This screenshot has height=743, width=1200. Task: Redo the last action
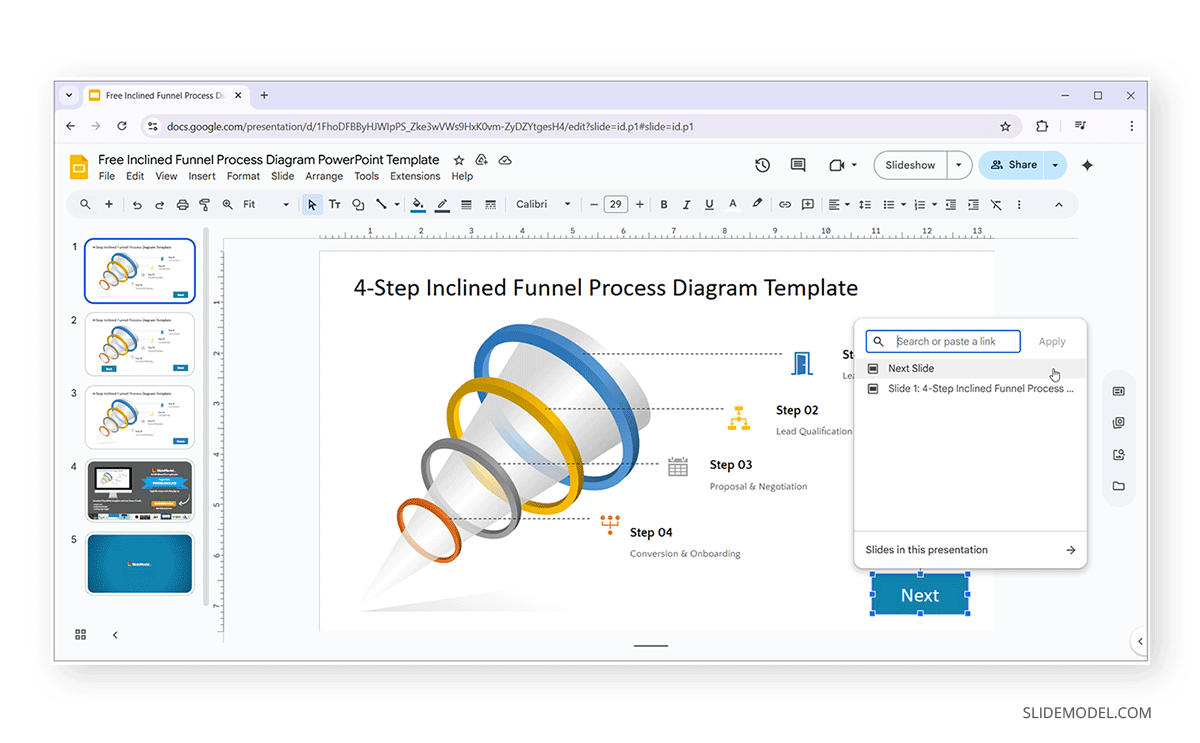(159, 204)
